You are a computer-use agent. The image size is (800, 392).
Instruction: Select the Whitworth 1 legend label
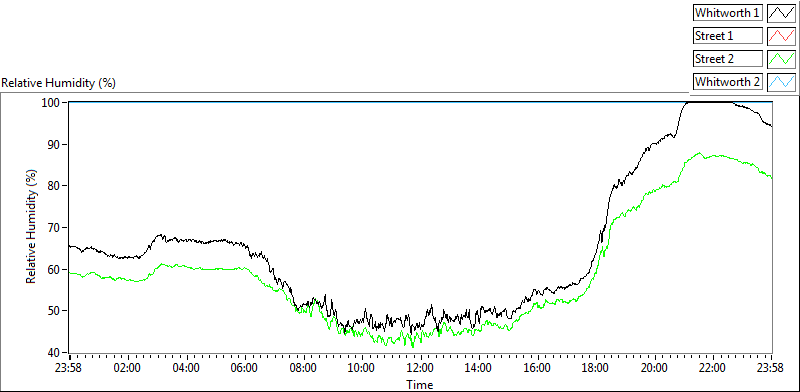tap(728, 13)
